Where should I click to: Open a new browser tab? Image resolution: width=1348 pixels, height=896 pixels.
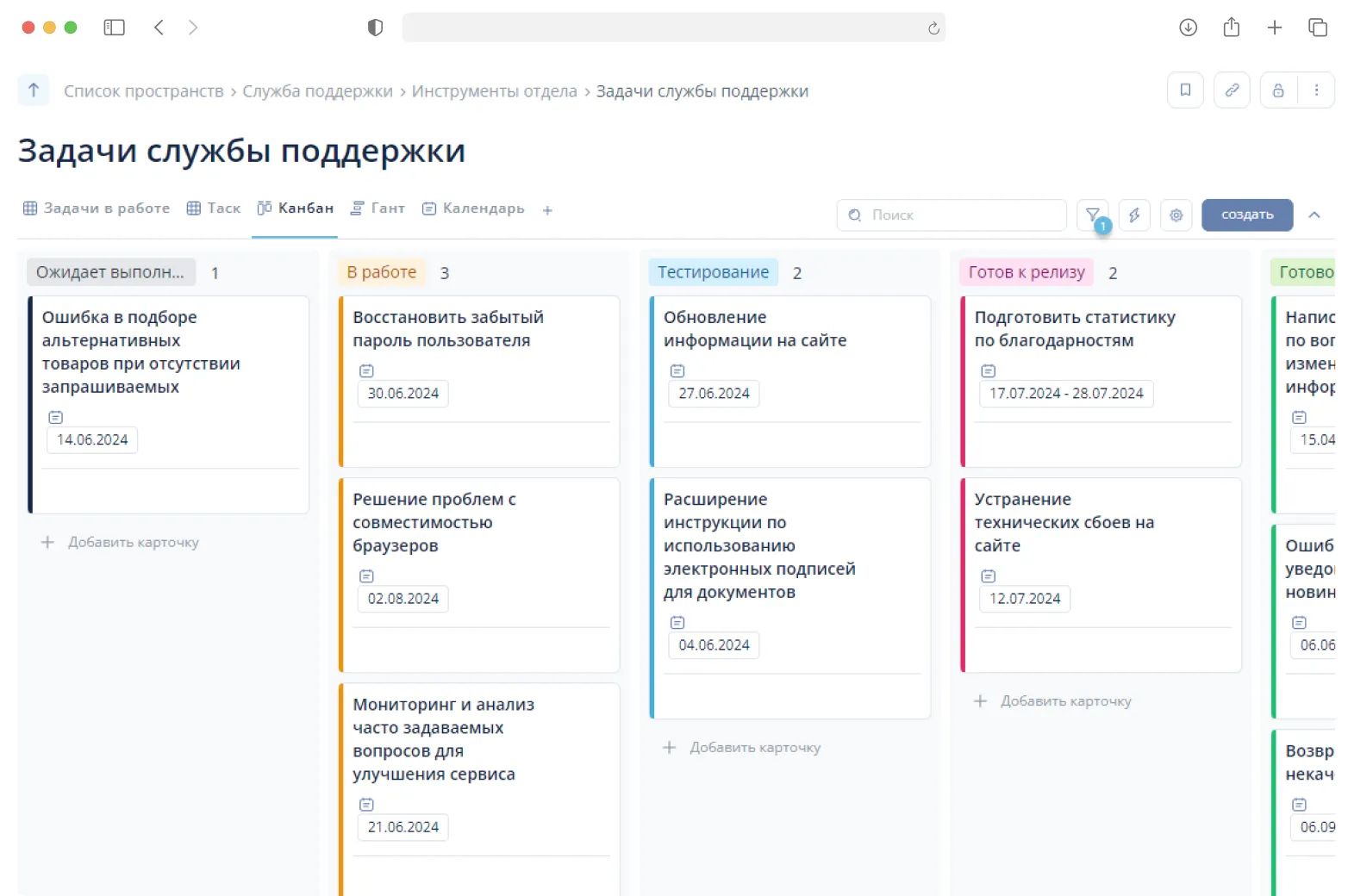tap(1275, 28)
